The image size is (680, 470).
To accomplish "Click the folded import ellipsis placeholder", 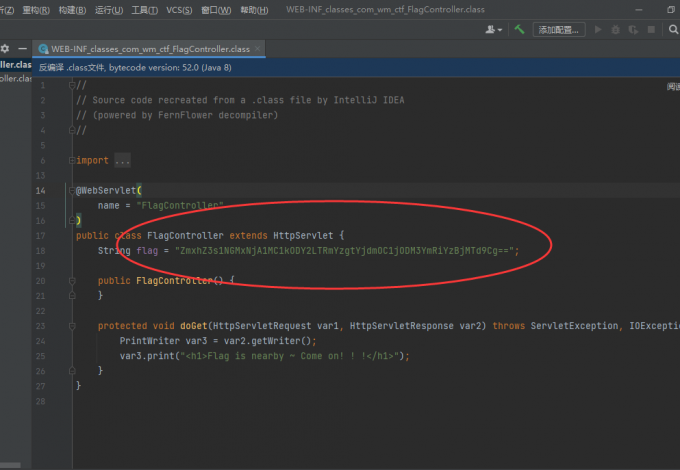I will 122,160.
